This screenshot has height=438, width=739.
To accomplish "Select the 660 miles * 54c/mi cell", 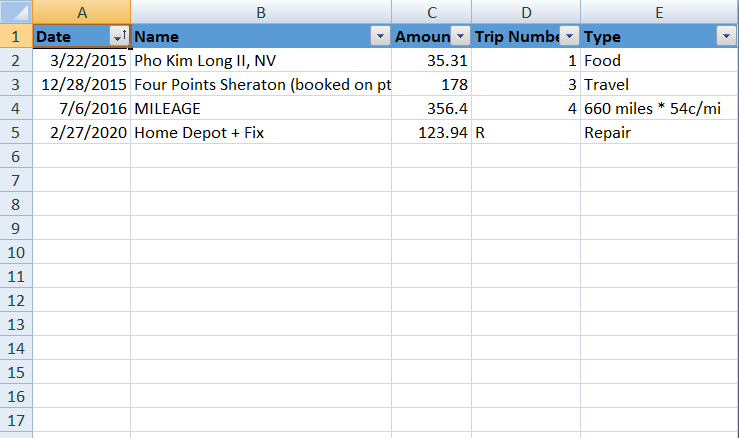I will [659, 109].
